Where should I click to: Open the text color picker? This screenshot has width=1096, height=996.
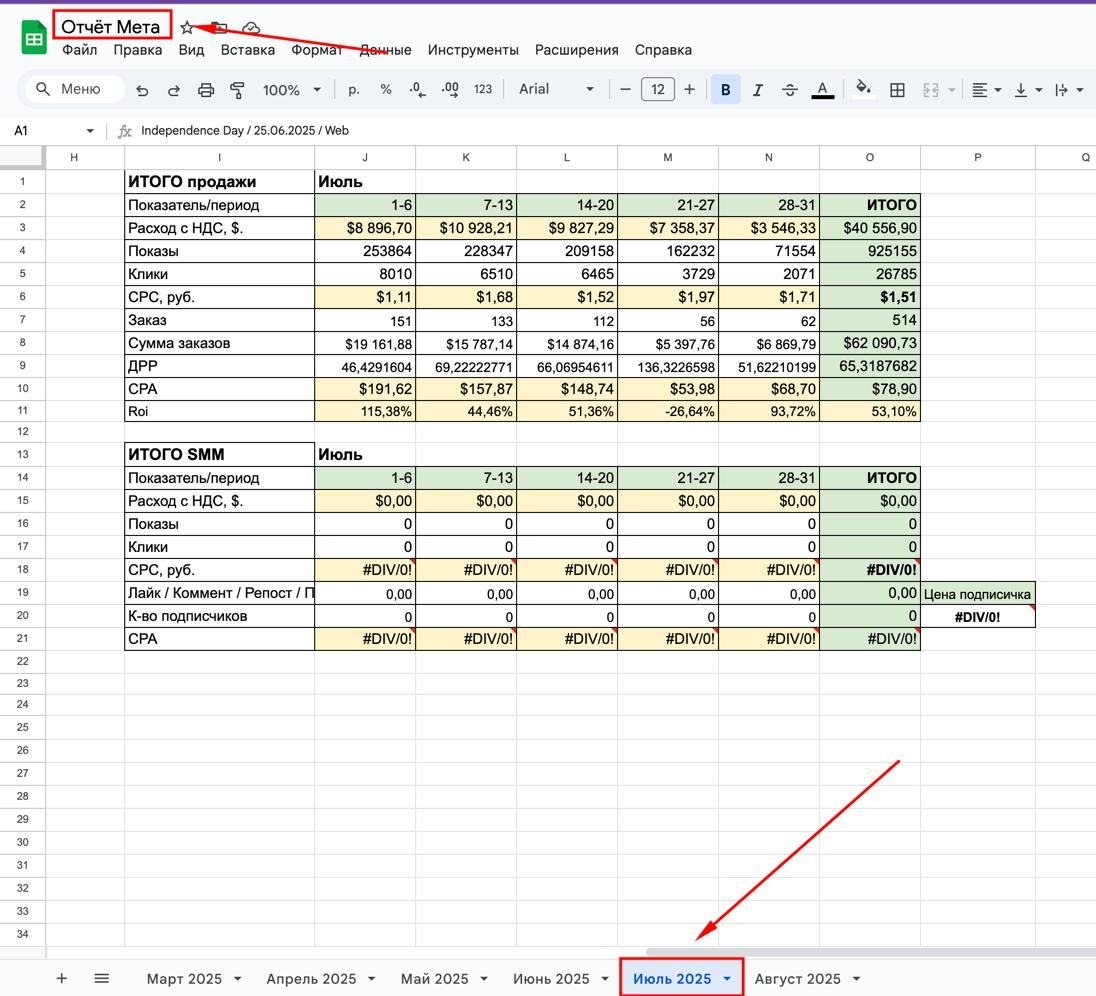coord(823,89)
